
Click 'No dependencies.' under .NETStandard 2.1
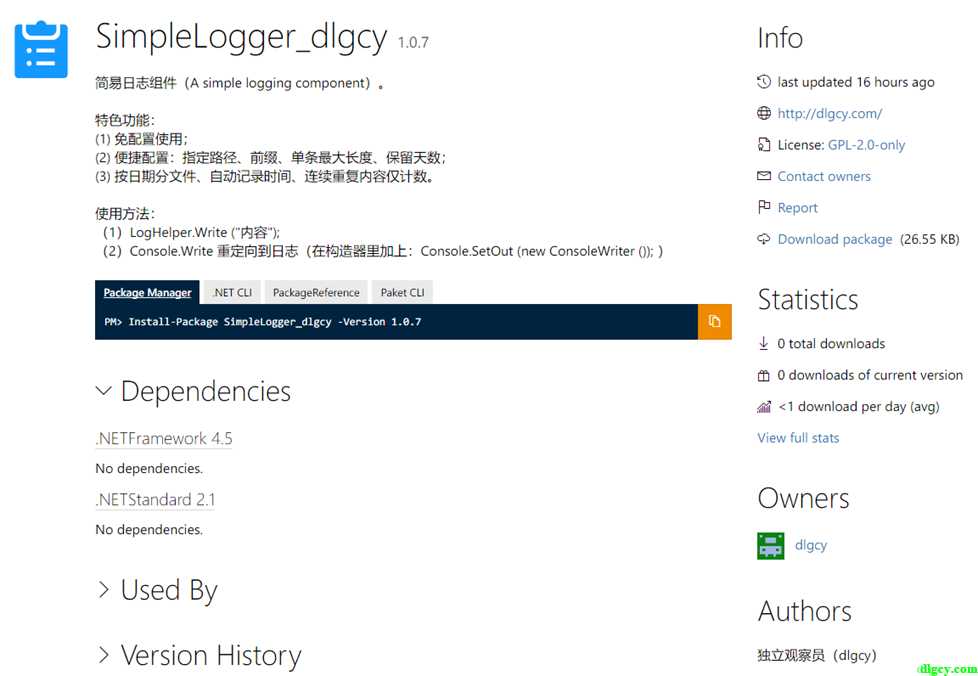click(149, 529)
